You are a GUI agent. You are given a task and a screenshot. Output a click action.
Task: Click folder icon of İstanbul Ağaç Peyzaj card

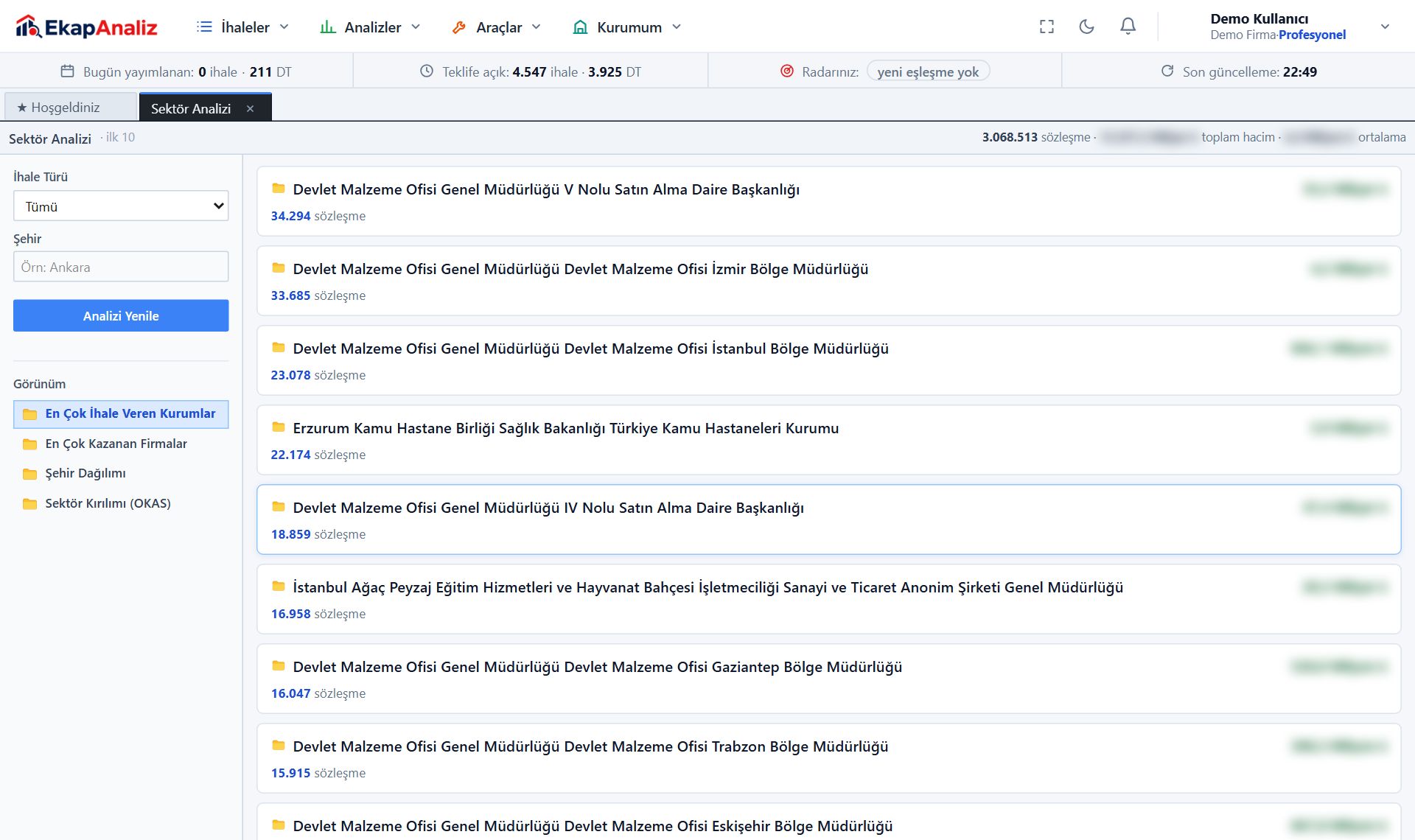(279, 587)
